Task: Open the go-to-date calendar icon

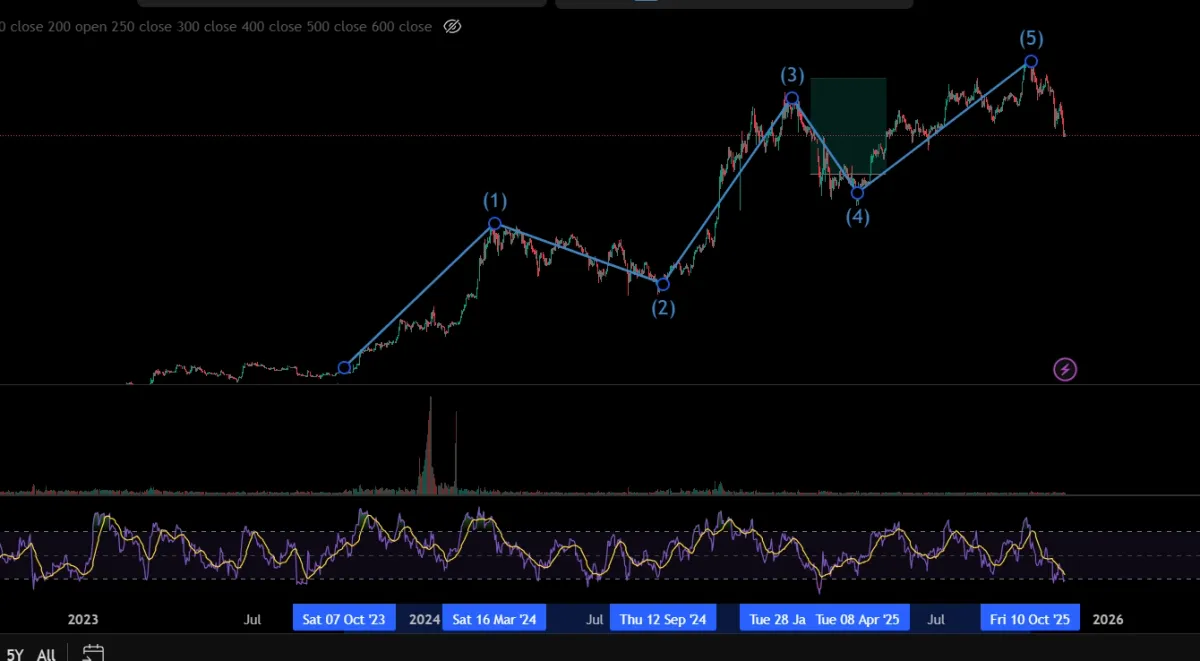Action: click(93, 654)
